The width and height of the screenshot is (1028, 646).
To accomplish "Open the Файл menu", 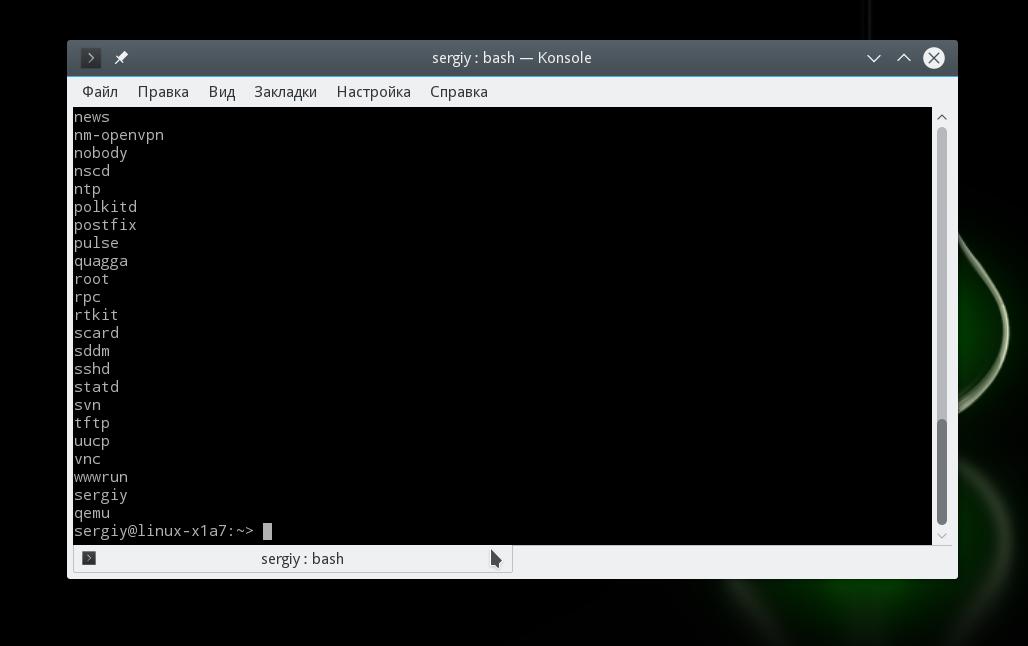I will [100, 92].
